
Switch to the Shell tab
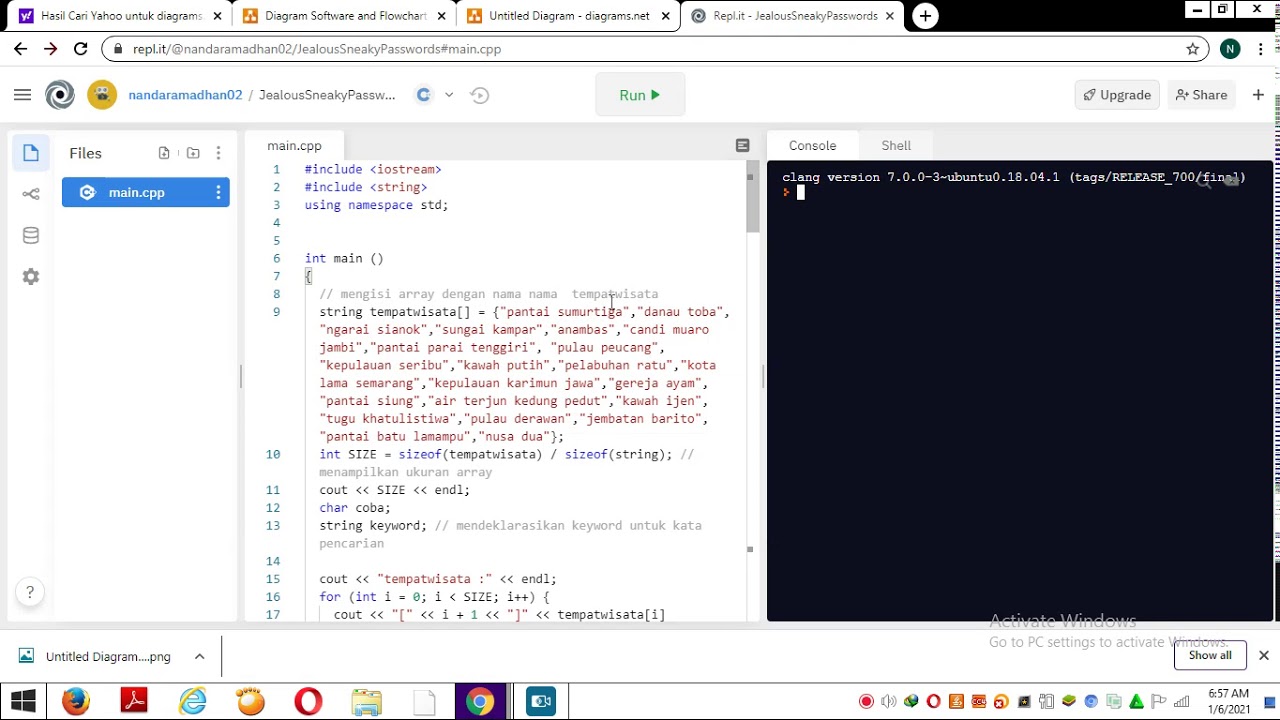click(x=896, y=146)
